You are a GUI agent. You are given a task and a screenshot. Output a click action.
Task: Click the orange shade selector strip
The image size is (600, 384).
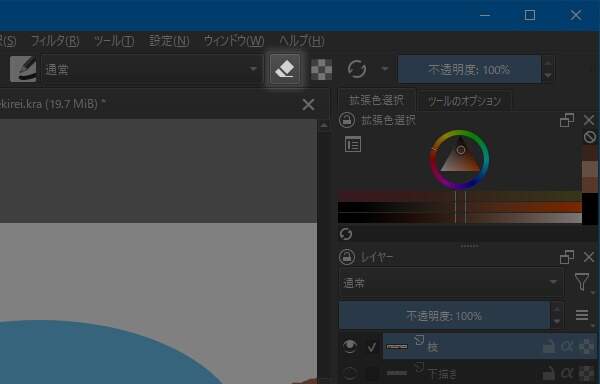[460, 207]
